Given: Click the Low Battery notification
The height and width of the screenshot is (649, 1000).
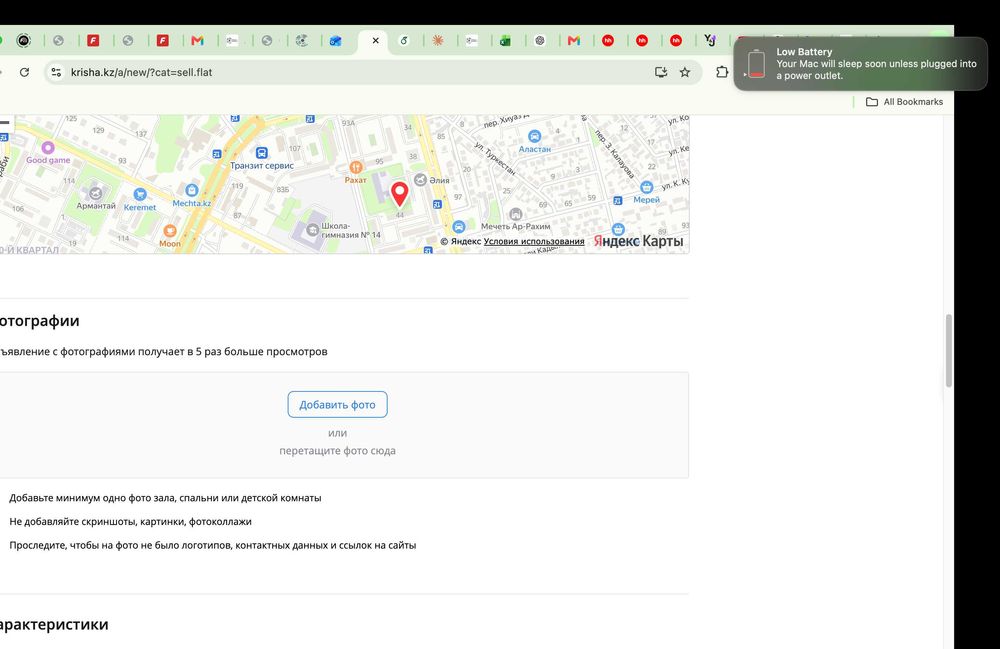Looking at the screenshot, I should [x=860, y=64].
